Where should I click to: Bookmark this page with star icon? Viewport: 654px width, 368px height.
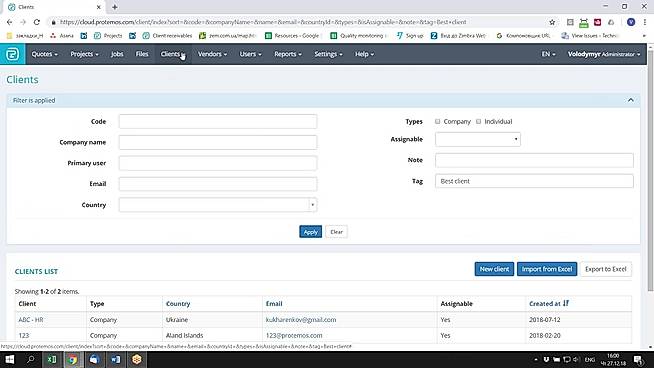(x=552, y=22)
